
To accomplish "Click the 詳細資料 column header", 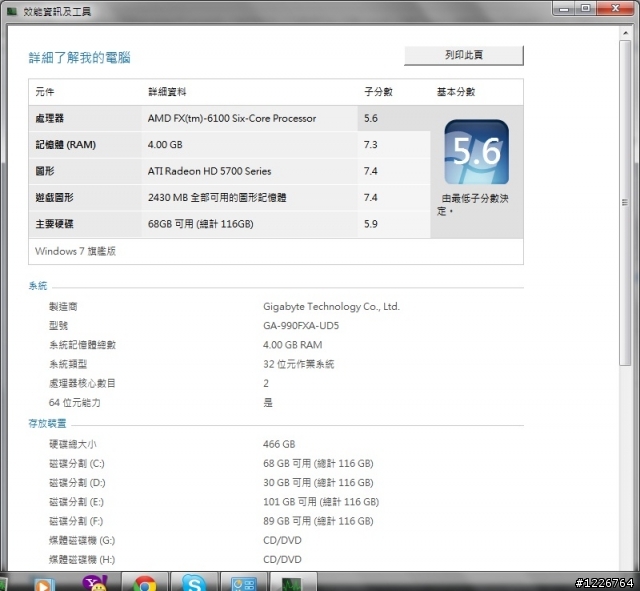I will pos(167,92).
